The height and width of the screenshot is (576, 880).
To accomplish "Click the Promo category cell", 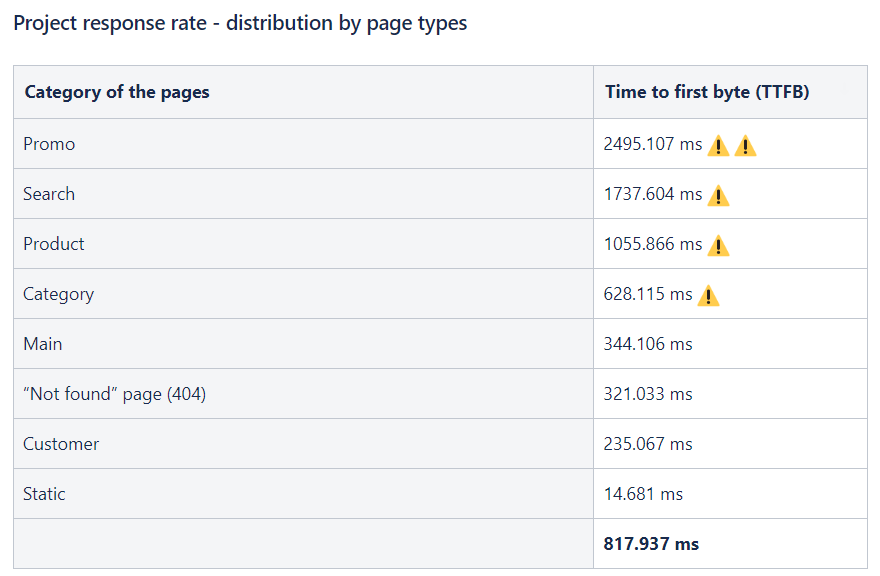I will point(49,144).
